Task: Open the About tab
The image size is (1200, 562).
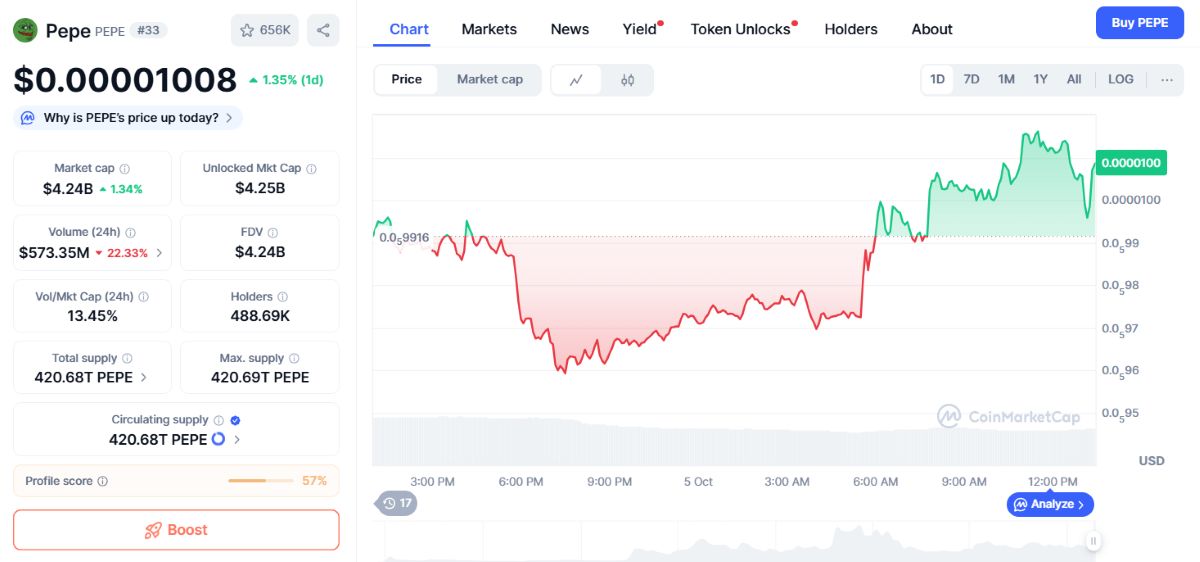Action: coord(932,29)
